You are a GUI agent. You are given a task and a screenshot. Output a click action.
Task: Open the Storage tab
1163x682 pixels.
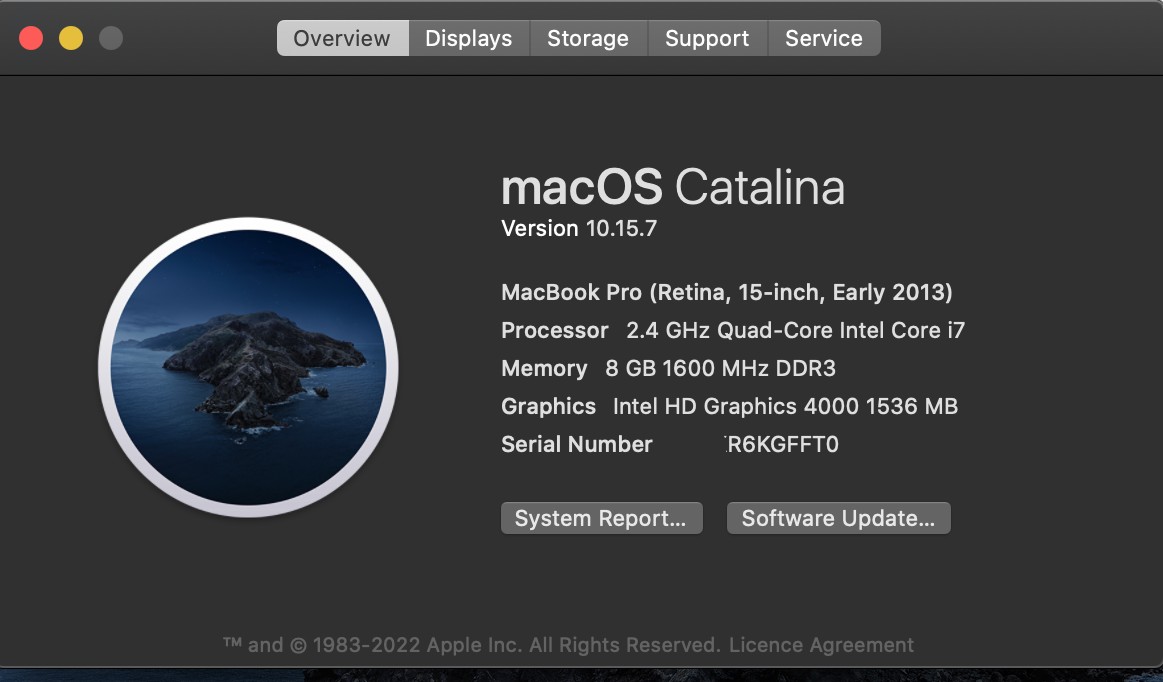tap(588, 39)
